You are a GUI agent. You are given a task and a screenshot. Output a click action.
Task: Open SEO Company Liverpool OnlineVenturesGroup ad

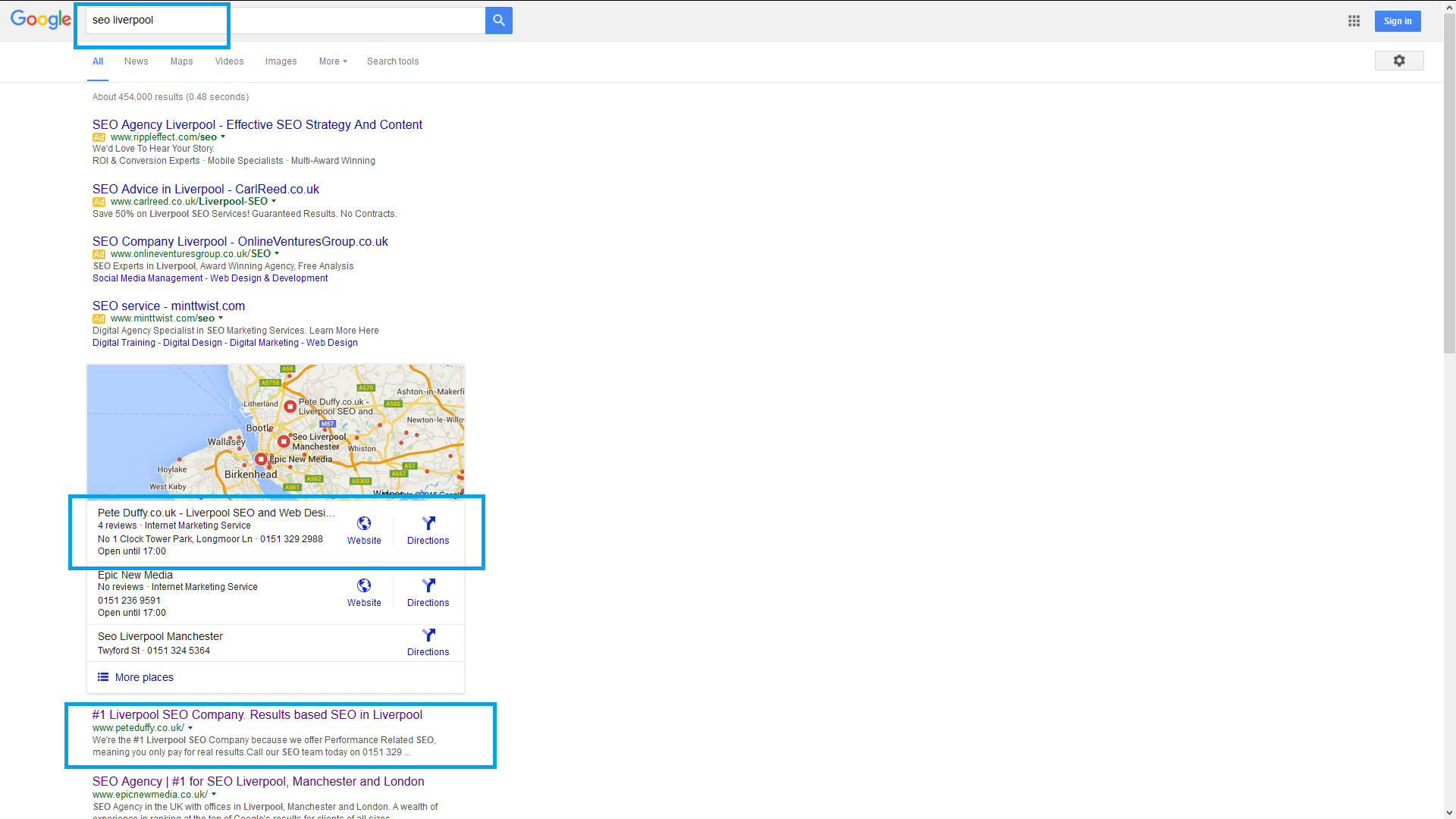[x=240, y=241]
